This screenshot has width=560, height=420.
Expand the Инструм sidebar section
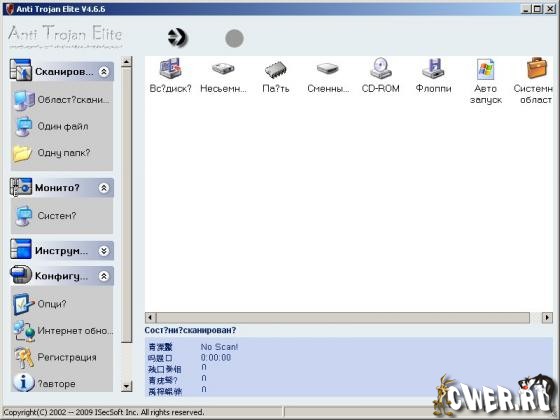coord(104,251)
